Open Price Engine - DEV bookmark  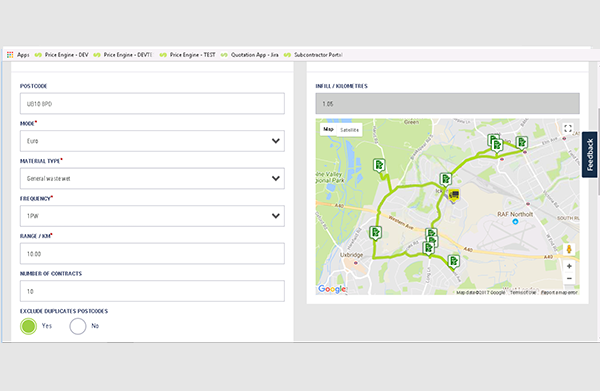(x=62, y=55)
